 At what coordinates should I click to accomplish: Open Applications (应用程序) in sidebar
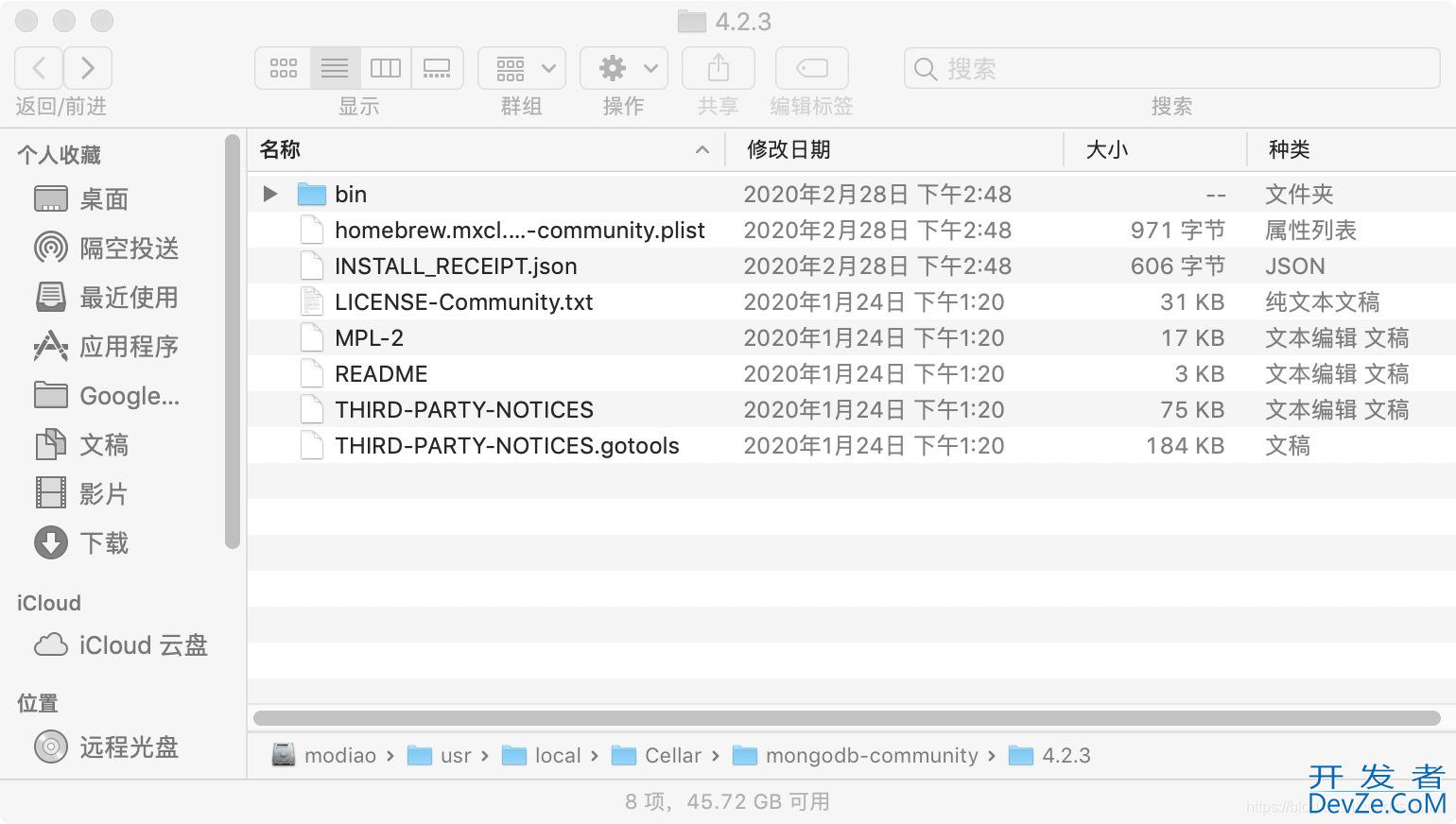pos(106,347)
